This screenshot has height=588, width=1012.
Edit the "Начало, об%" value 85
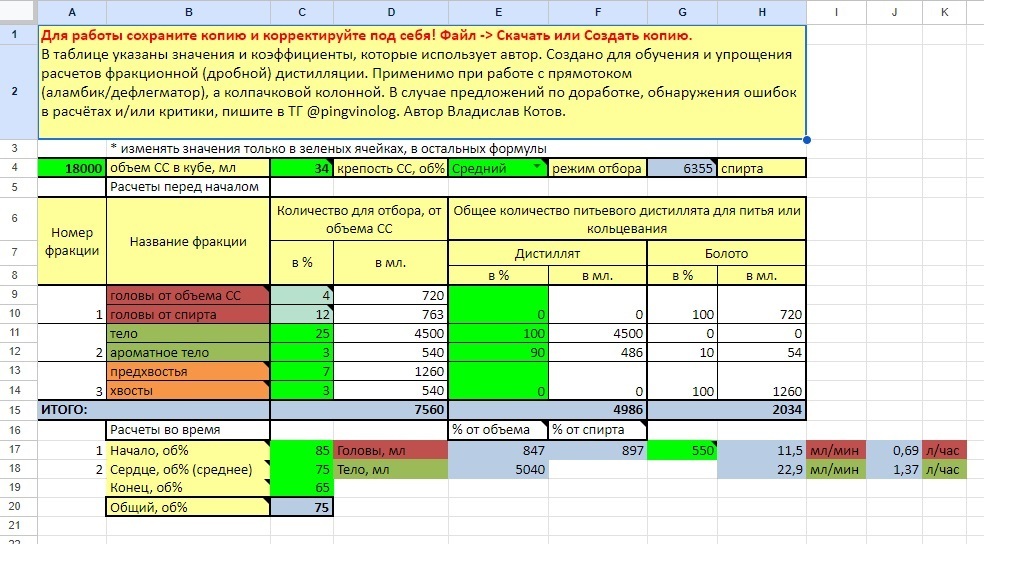click(301, 451)
